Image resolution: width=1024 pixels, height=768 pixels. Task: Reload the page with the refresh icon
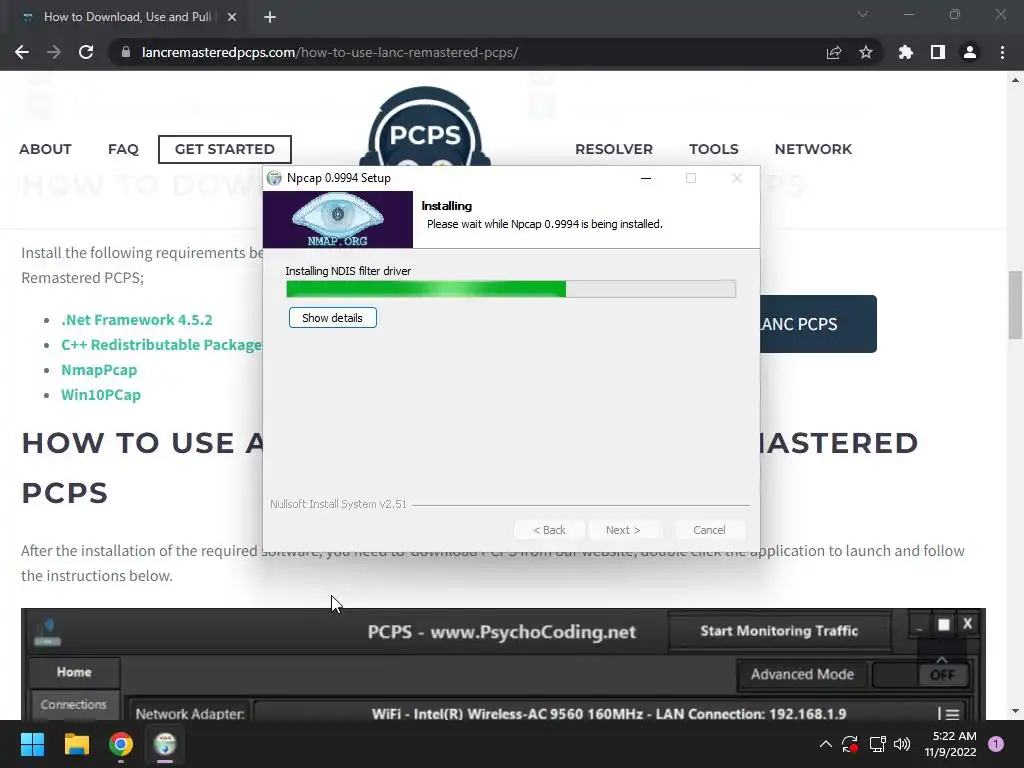point(86,52)
